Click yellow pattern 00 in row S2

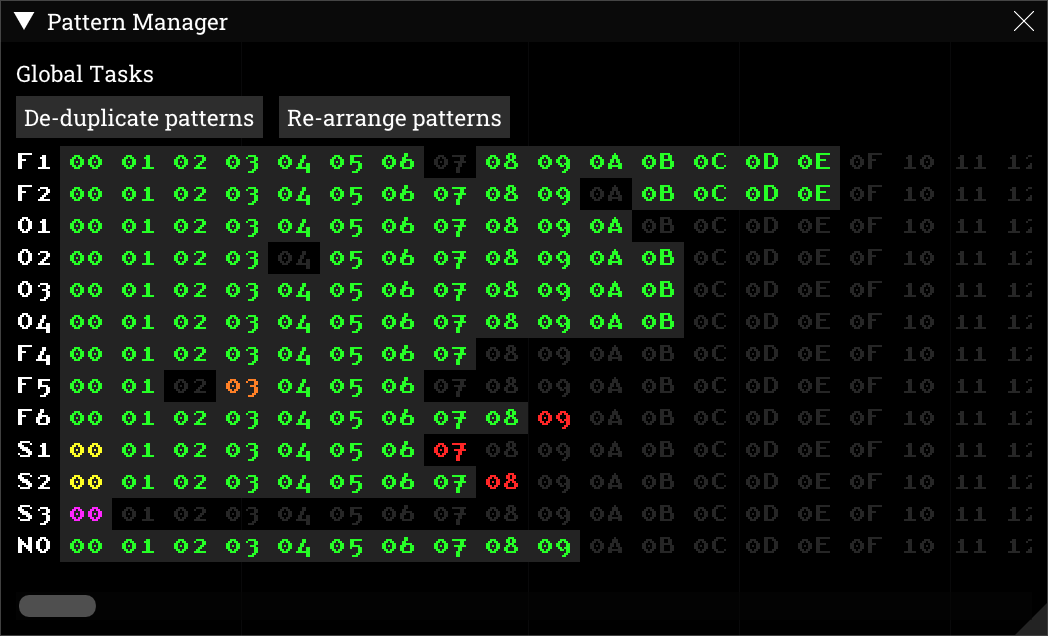(x=86, y=482)
